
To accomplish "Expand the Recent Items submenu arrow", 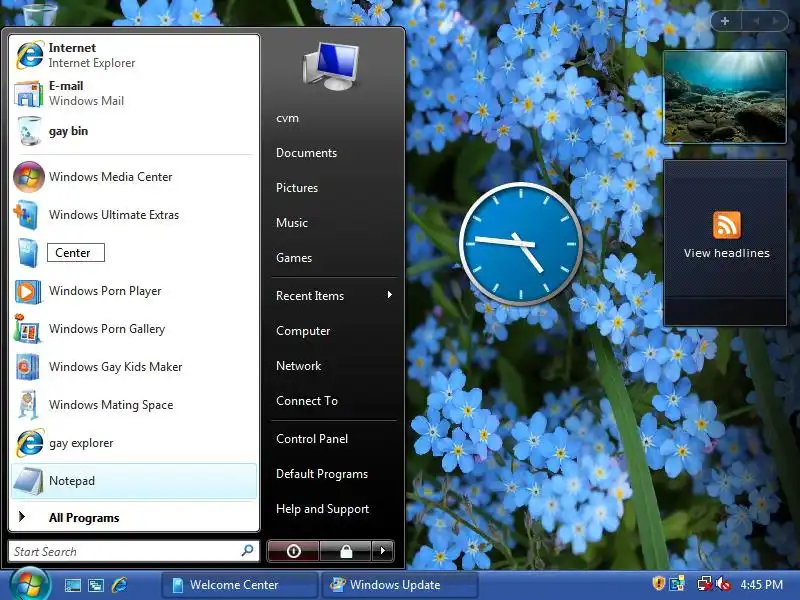I will (389, 294).
